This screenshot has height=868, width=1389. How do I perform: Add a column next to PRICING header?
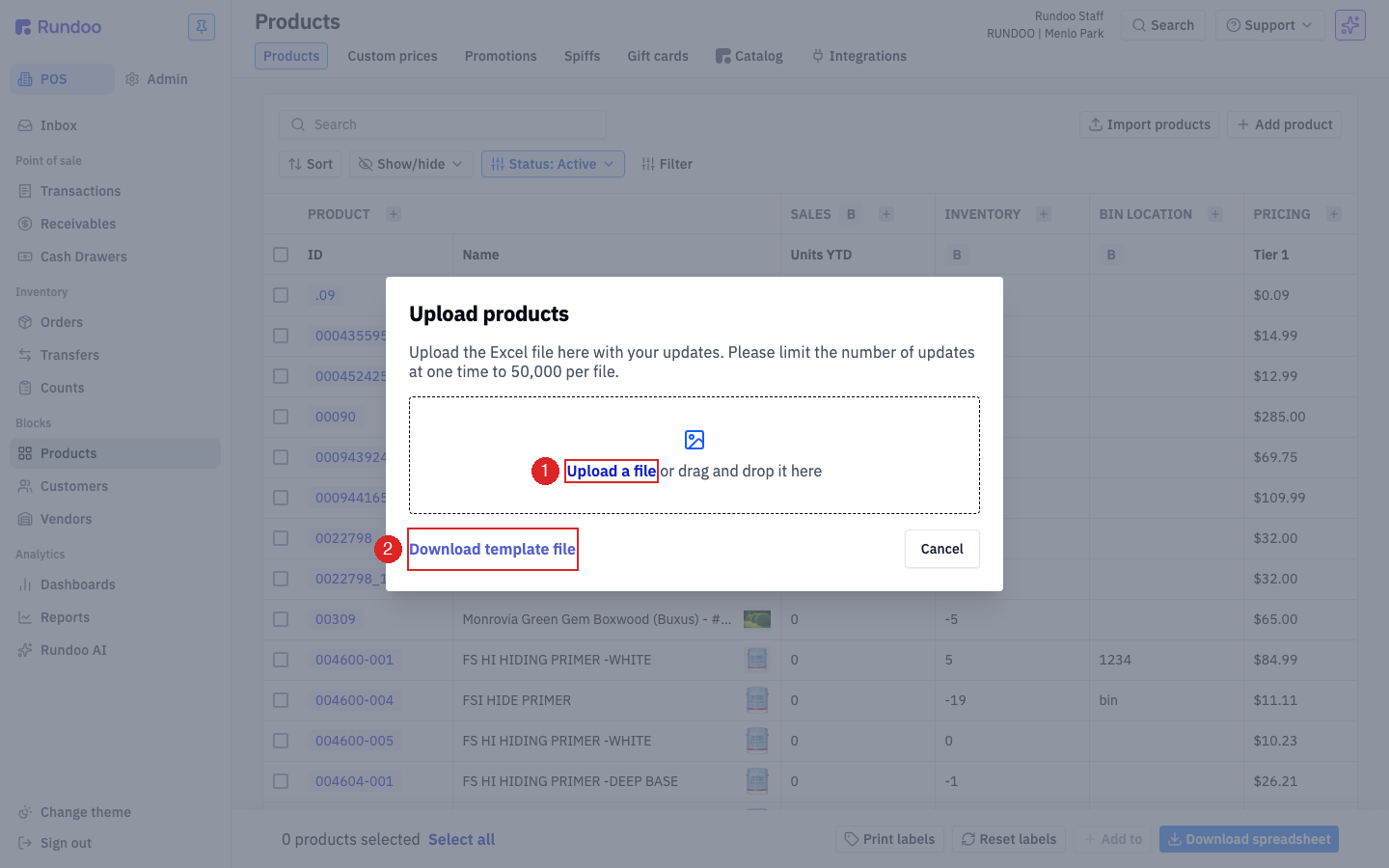[x=1334, y=214]
